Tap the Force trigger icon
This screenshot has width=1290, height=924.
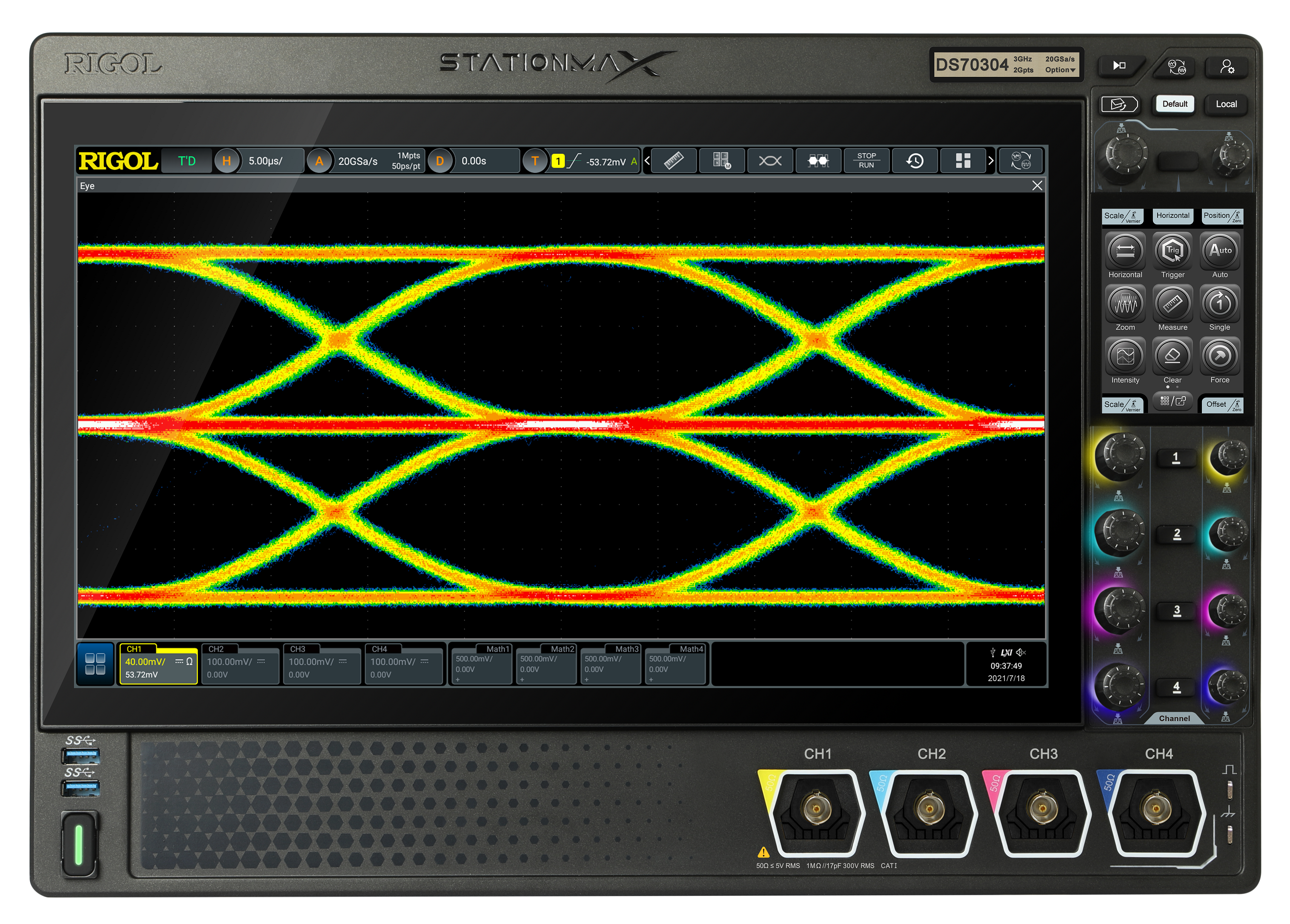click(x=1220, y=356)
